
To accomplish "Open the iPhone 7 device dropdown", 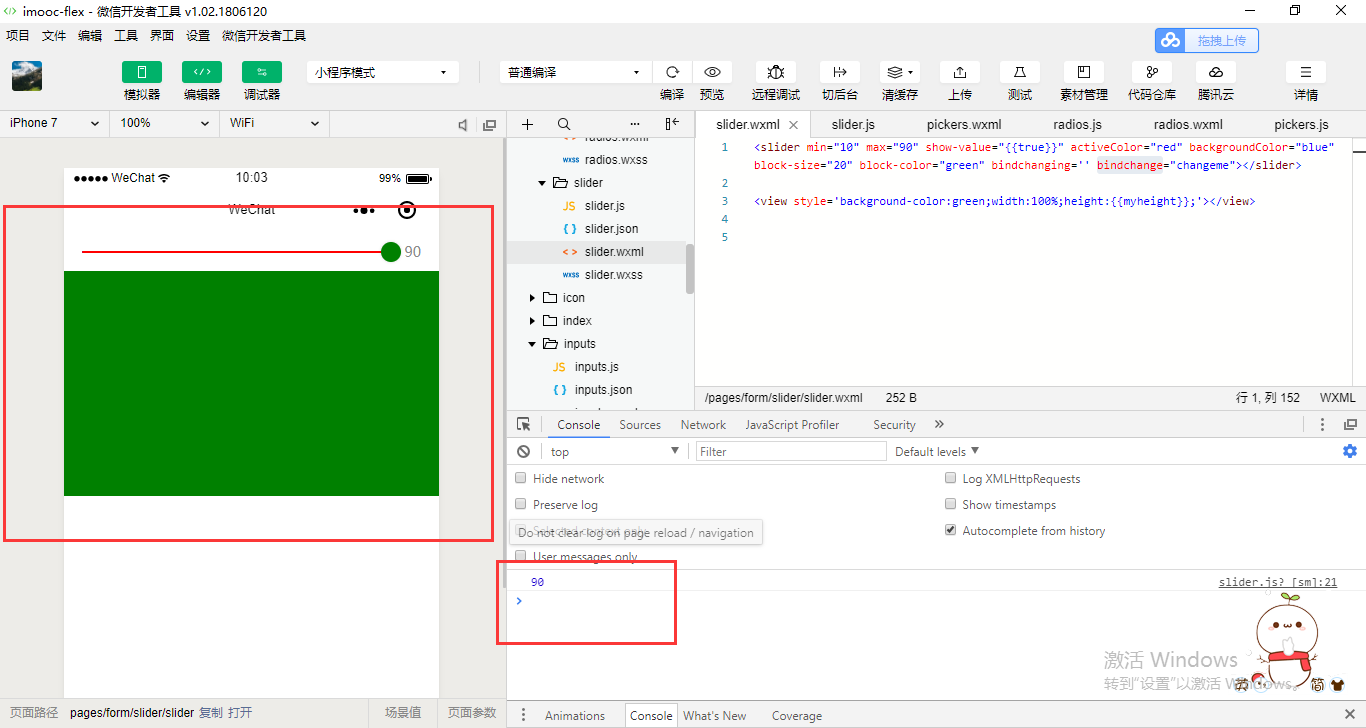I will point(55,123).
